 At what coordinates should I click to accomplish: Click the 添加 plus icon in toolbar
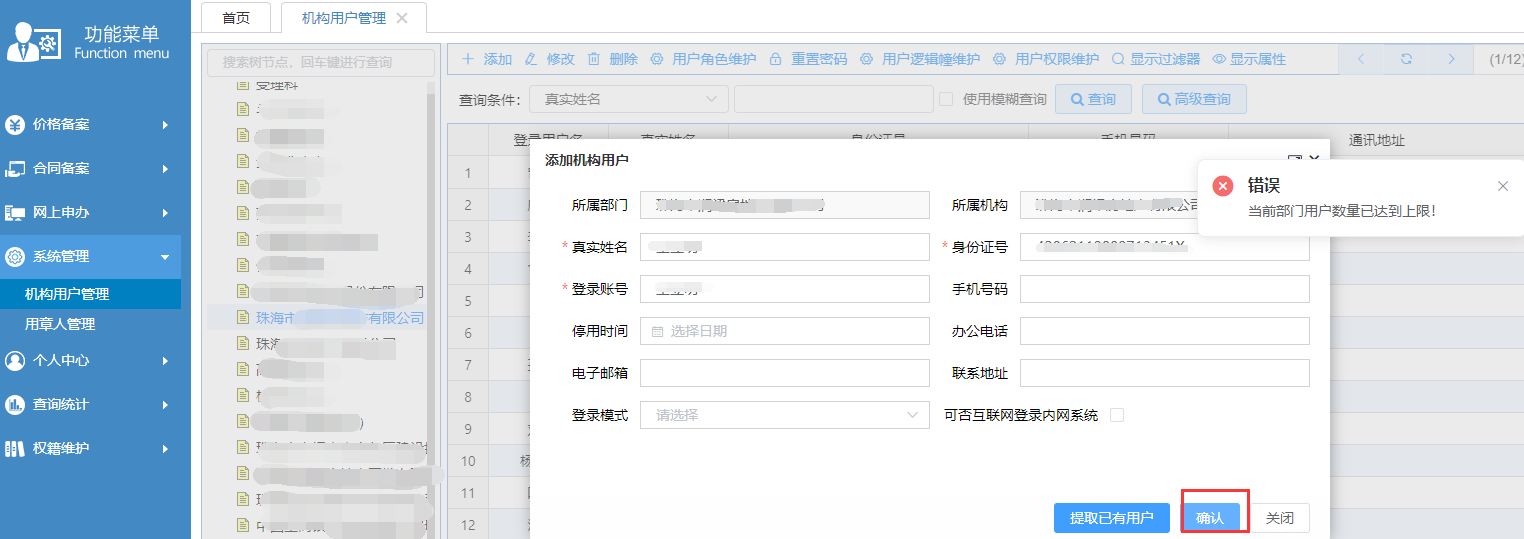click(x=468, y=59)
